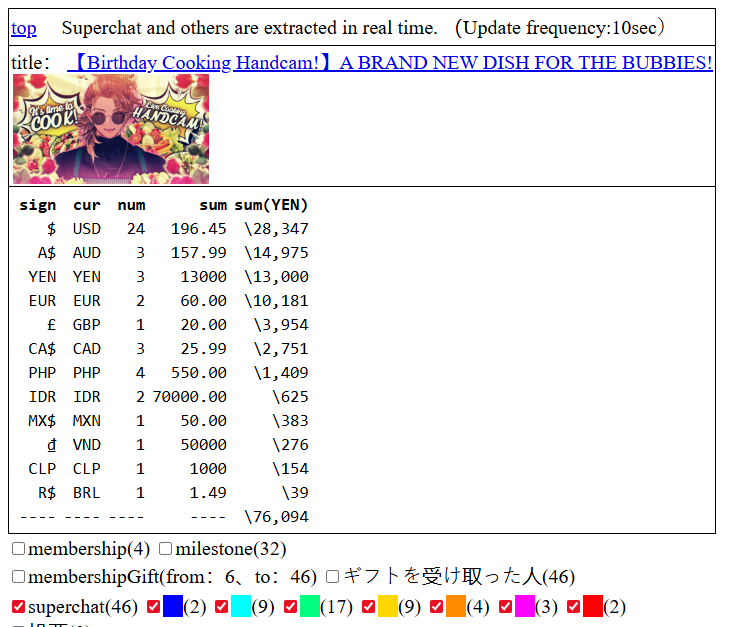Screen dimensions: 732x627
Task: Click the cyan color swatch (9)
Action: (x=241, y=606)
